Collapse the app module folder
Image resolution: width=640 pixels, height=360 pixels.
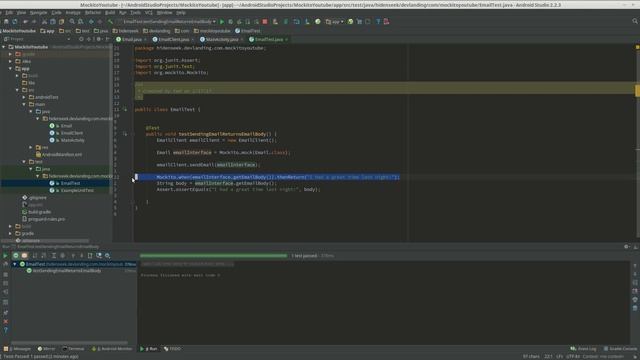tap(11, 69)
